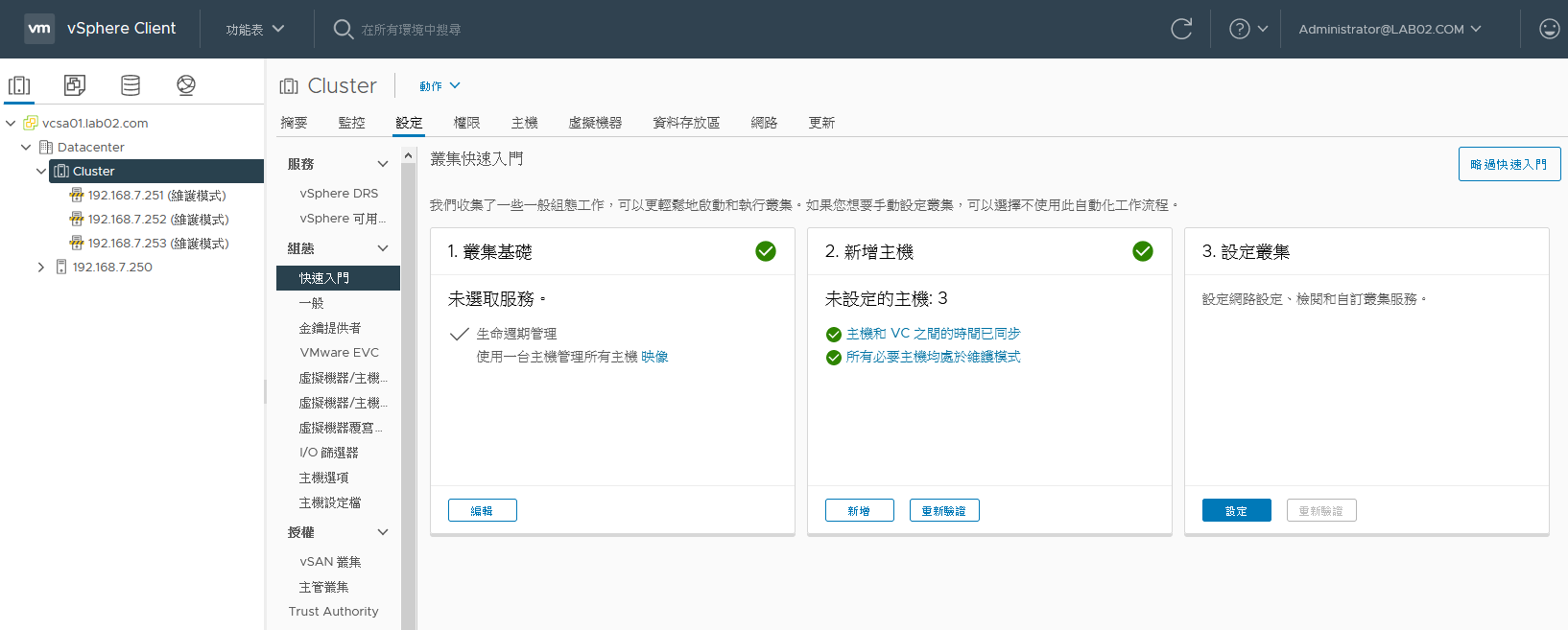Screen dimensions: 1568x630
Task: Click the search magnifier icon
Action: [x=343, y=29]
